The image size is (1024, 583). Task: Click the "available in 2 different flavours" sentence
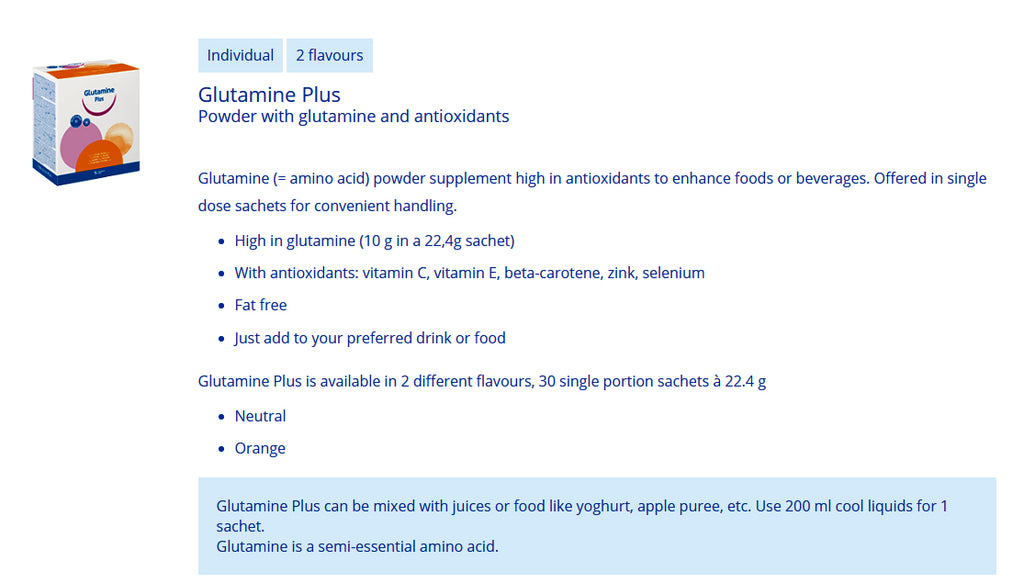[x=482, y=381]
